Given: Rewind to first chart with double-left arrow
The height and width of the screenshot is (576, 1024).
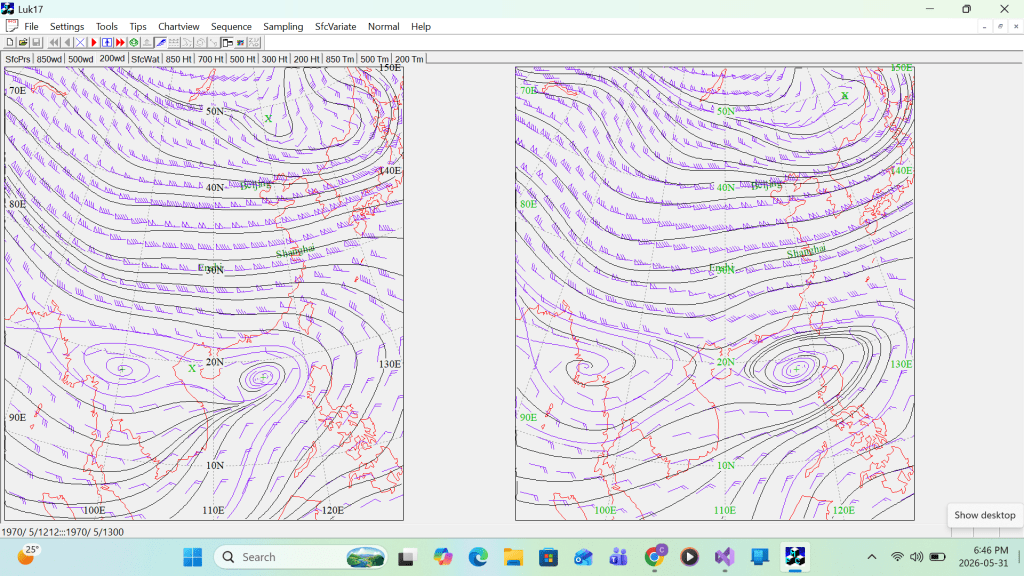Looking at the screenshot, I should 54,42.
